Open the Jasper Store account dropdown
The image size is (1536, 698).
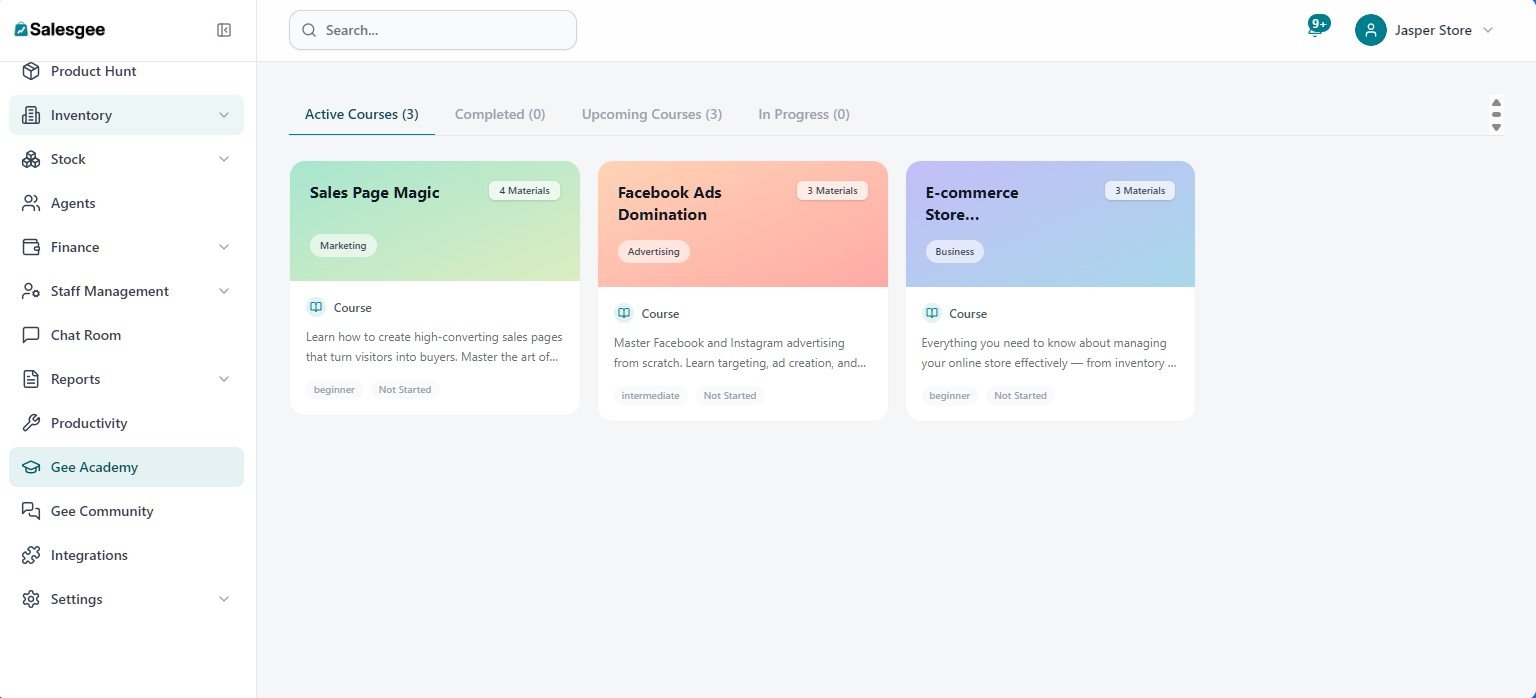[1490, 30]
